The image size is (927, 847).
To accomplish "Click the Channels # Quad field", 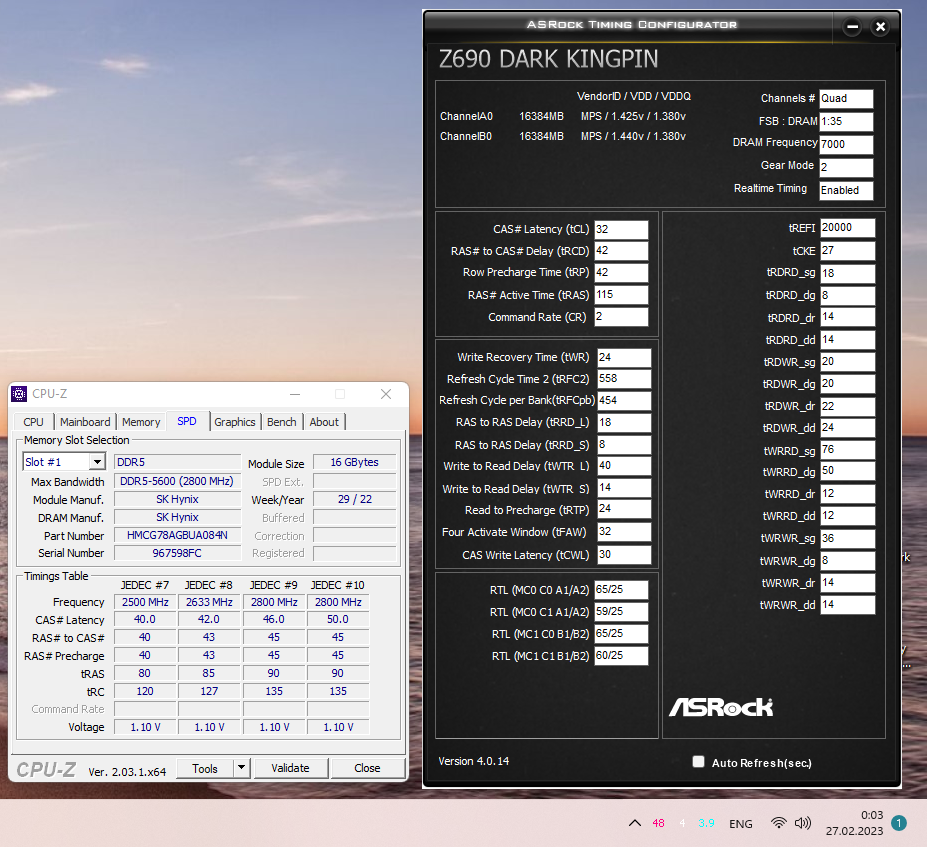I will [846, 99].
